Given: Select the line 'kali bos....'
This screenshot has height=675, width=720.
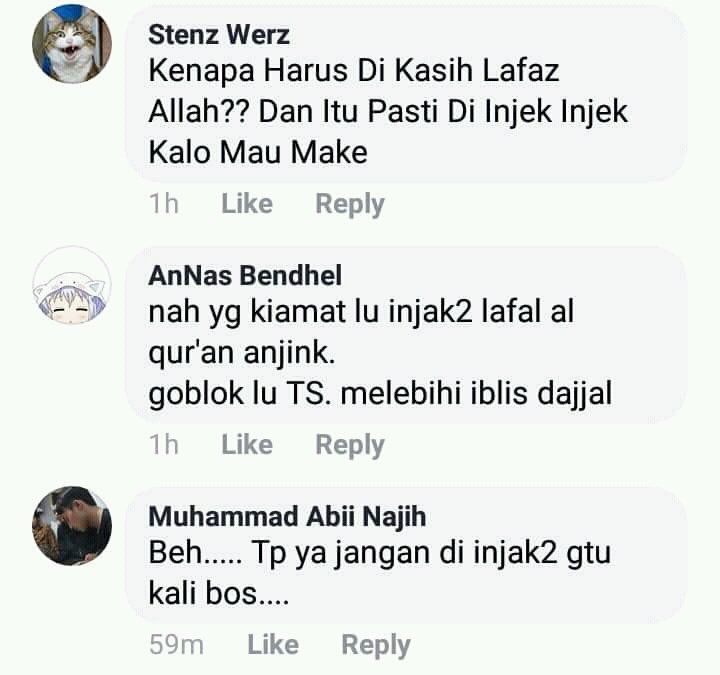Looking at the screenshot, I should click(219, 593).
